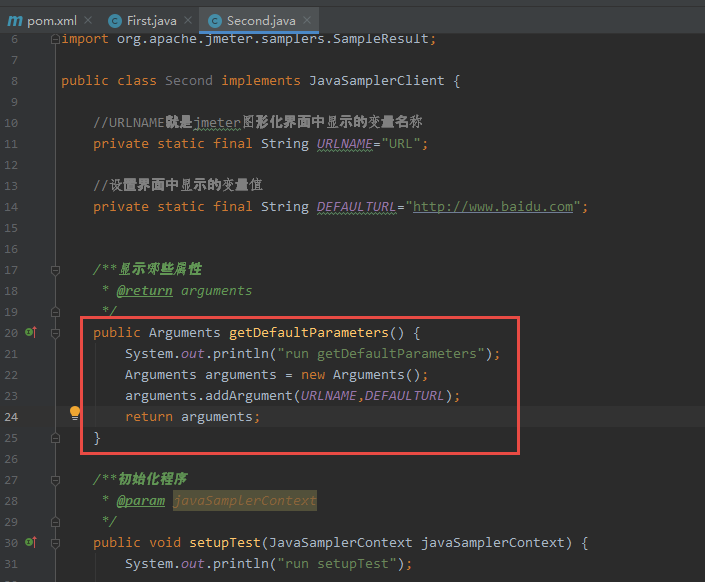Click implements gutter icon beside setupTest

pyautogui.click(x=31, y=542)
